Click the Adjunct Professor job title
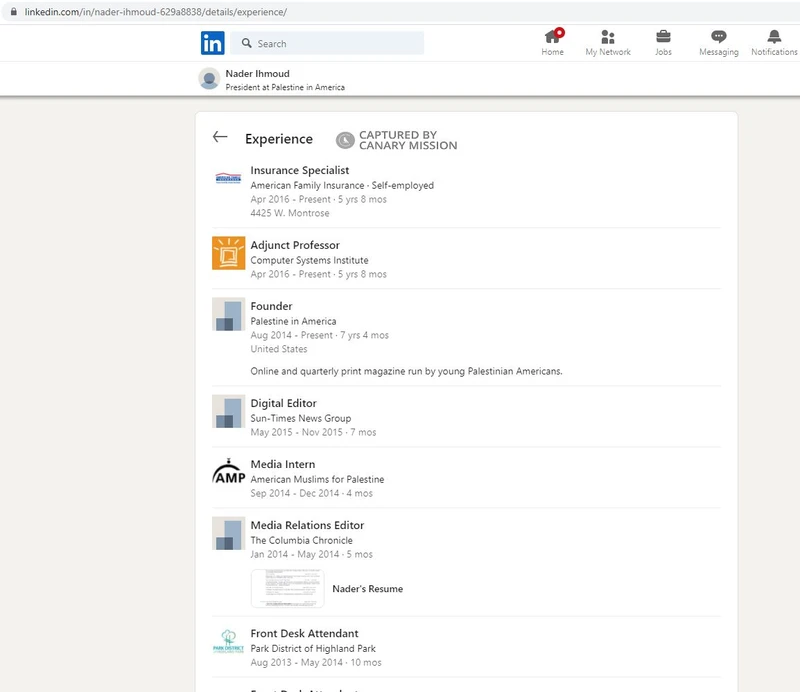The image size is (800, 692). tap(295, 245)
